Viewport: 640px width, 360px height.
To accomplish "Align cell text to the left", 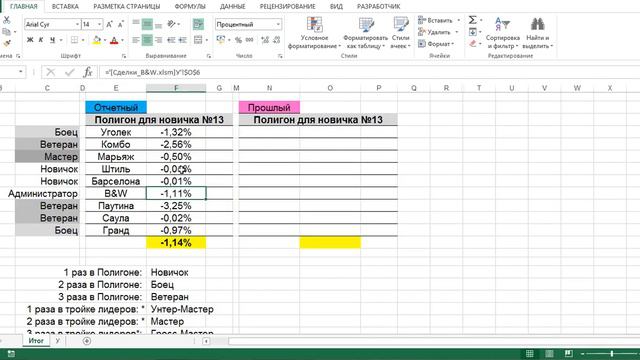I will click(136, 40).
